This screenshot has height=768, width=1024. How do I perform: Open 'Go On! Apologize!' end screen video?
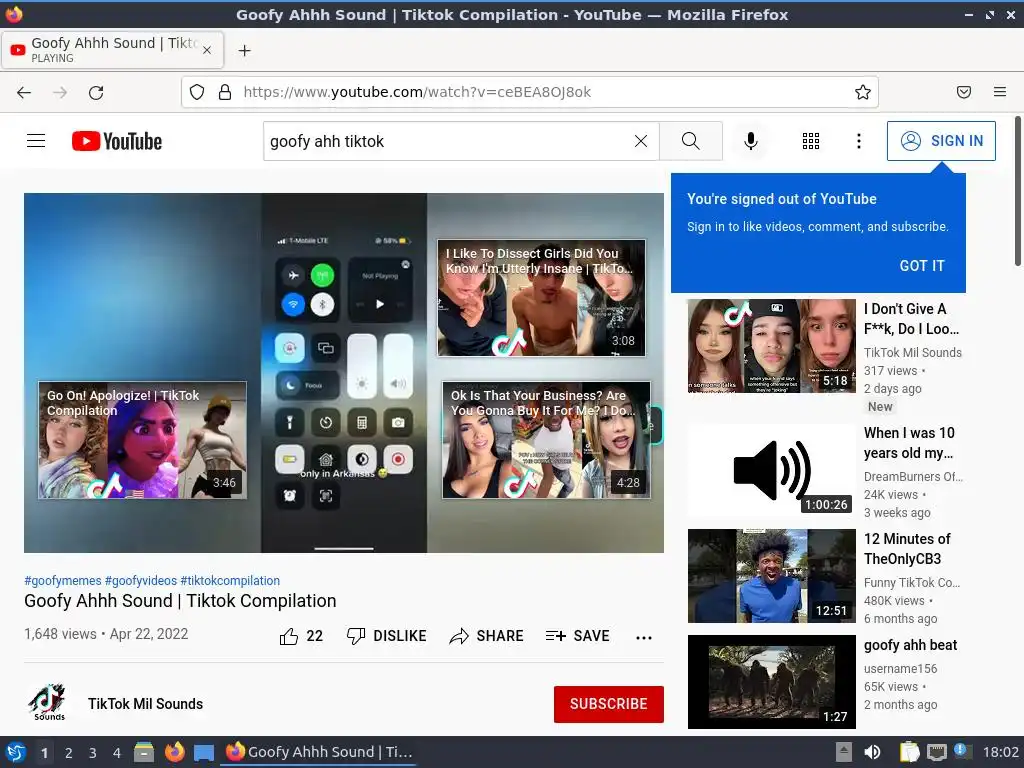[x=142, y=440]
